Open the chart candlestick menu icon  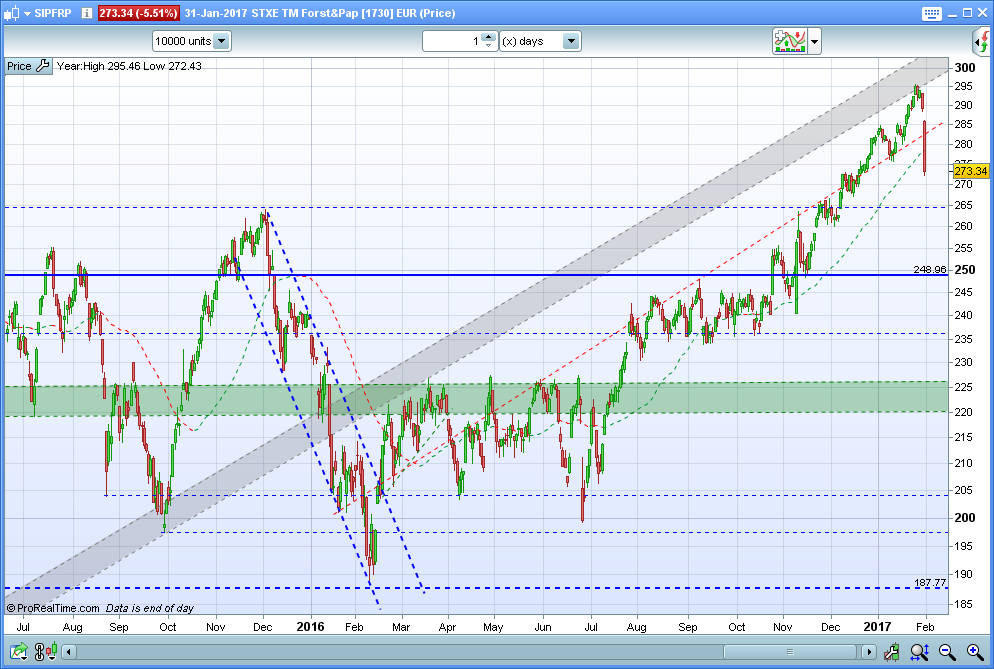coord(12,13)
